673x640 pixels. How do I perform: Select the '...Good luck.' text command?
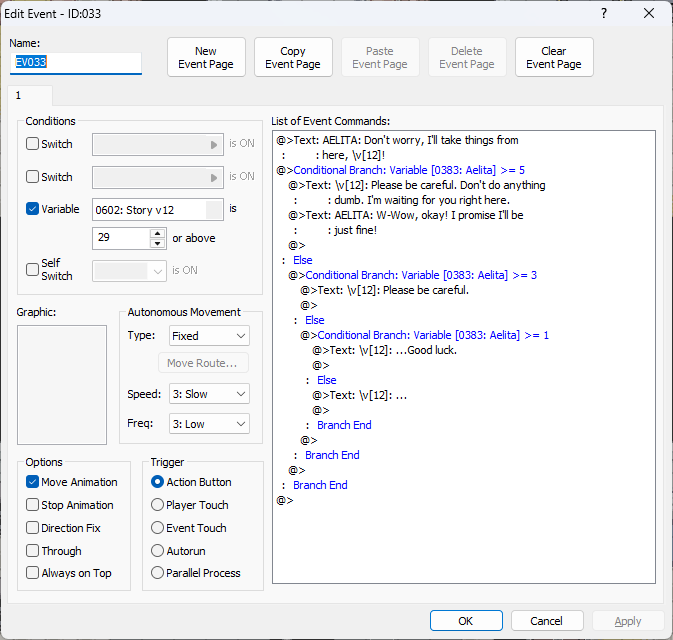click(x=384, y=350)
